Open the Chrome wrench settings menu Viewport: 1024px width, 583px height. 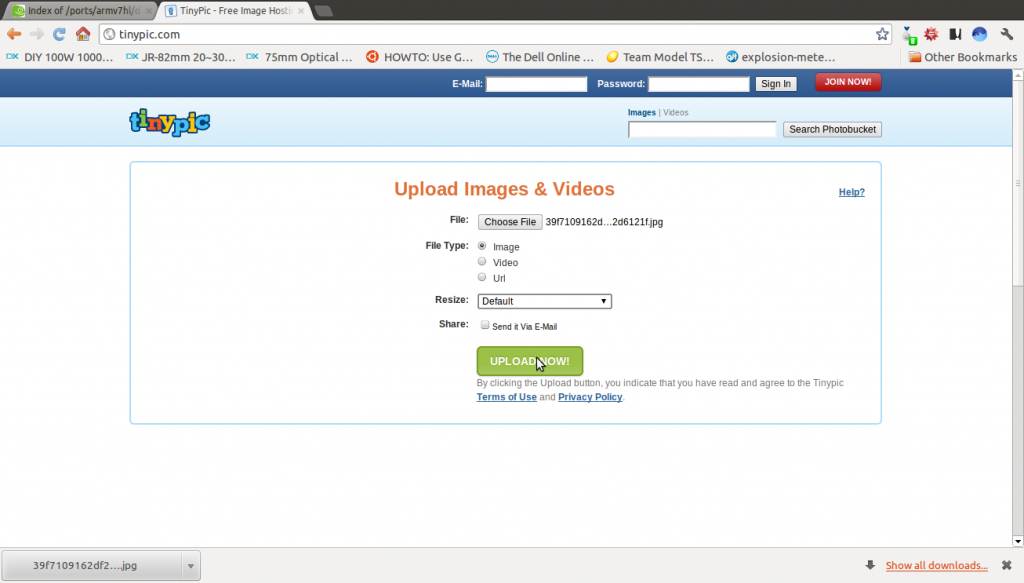click(x=1007, y=34)
